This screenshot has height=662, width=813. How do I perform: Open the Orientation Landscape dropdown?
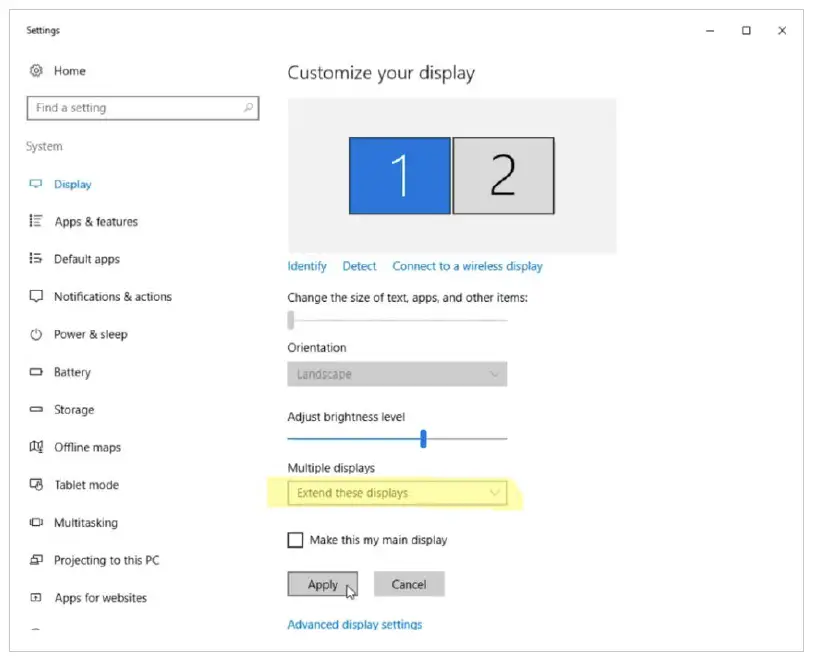point(397,374)
